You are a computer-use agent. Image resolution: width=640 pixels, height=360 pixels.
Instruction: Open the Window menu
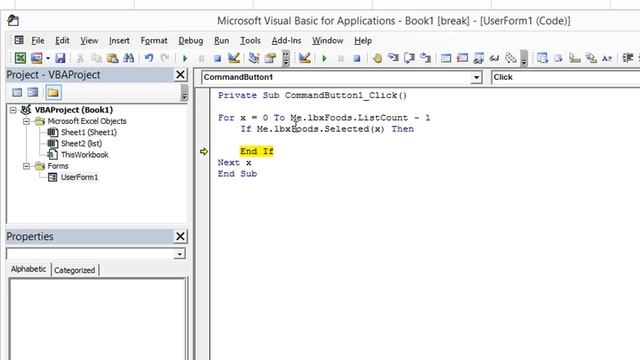(328, 40)
